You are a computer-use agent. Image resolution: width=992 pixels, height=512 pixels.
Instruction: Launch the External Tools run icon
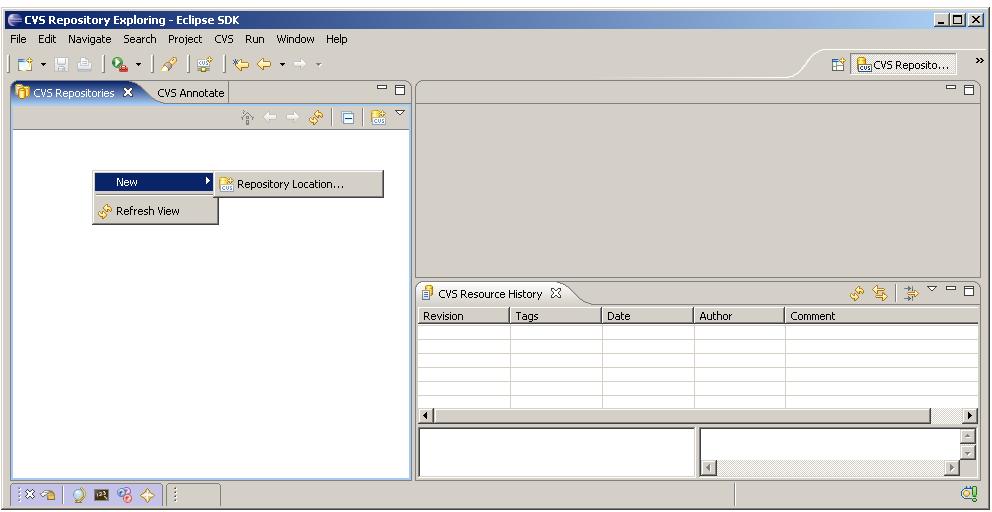point(120,64)
